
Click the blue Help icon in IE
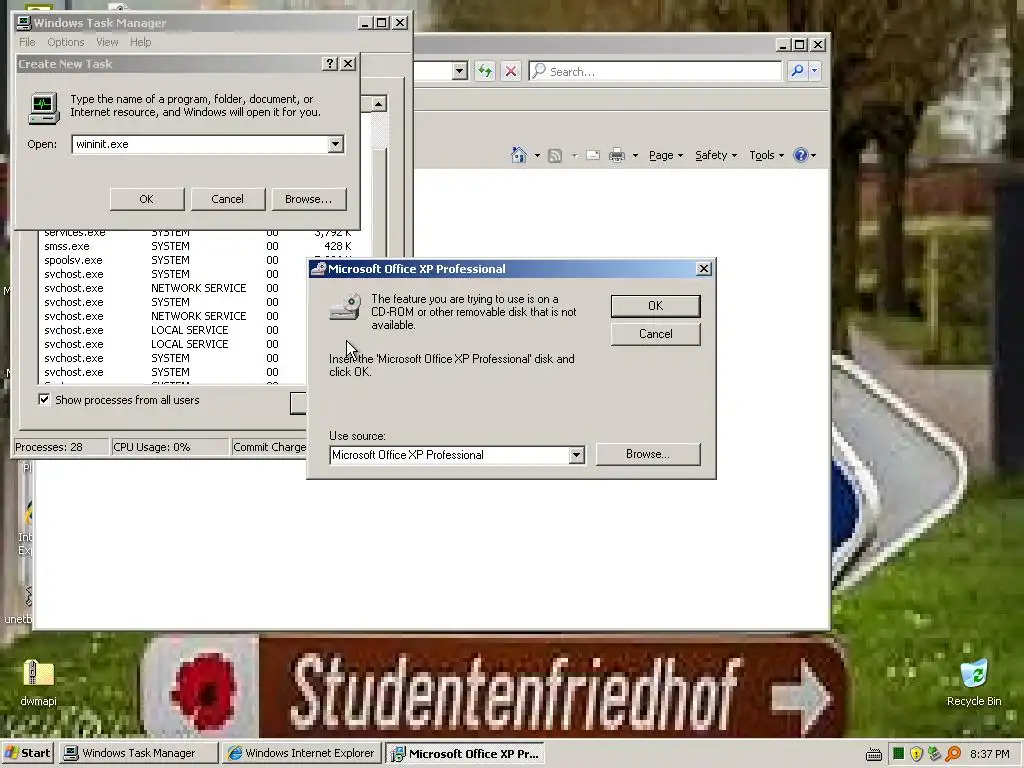click(801, 155)
